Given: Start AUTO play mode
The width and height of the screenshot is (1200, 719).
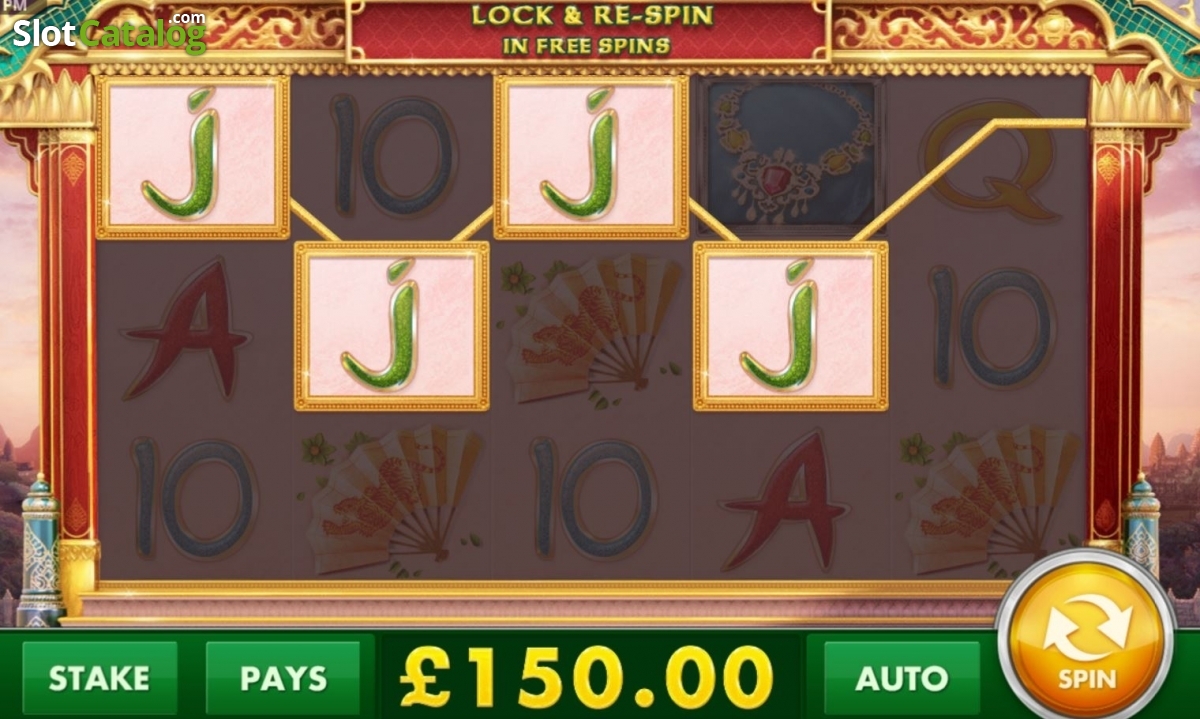Looking at the screenshot, I should tap(901, 678).
